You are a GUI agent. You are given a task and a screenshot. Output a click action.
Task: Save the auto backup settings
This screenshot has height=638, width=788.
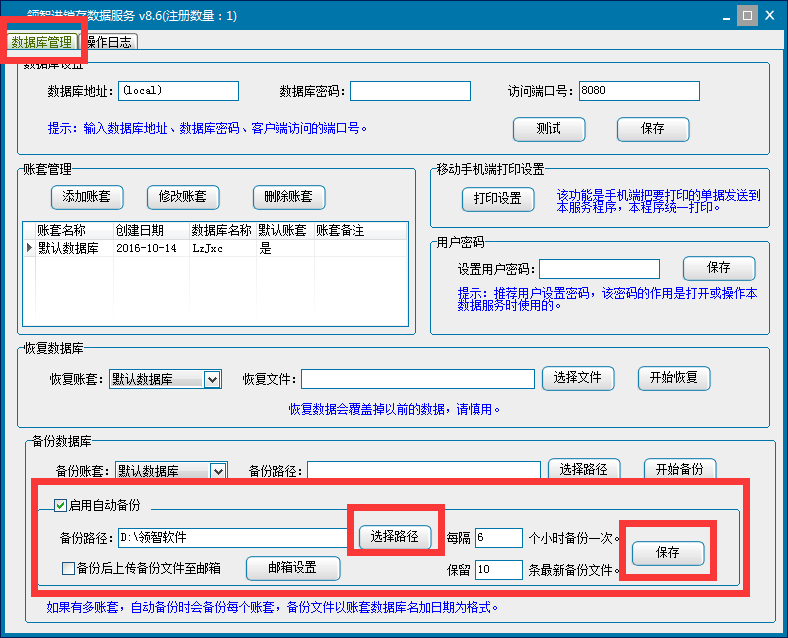pos(668,553)
